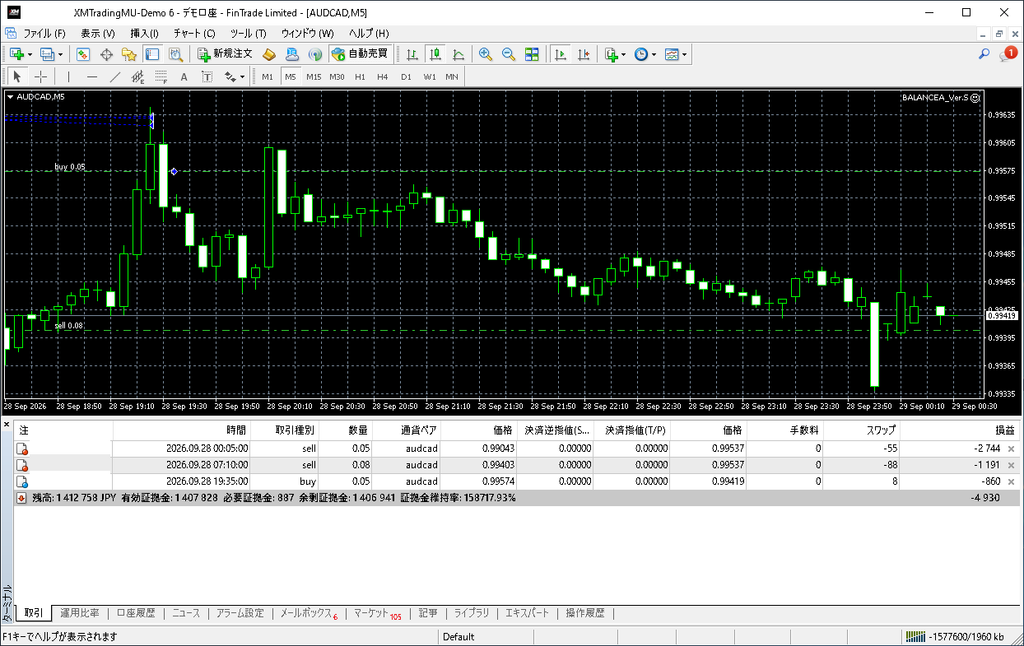Draw a horizontal line on the chart
Screen dimensions: 1024x646
pyautogui.click(x=91, y=77)
